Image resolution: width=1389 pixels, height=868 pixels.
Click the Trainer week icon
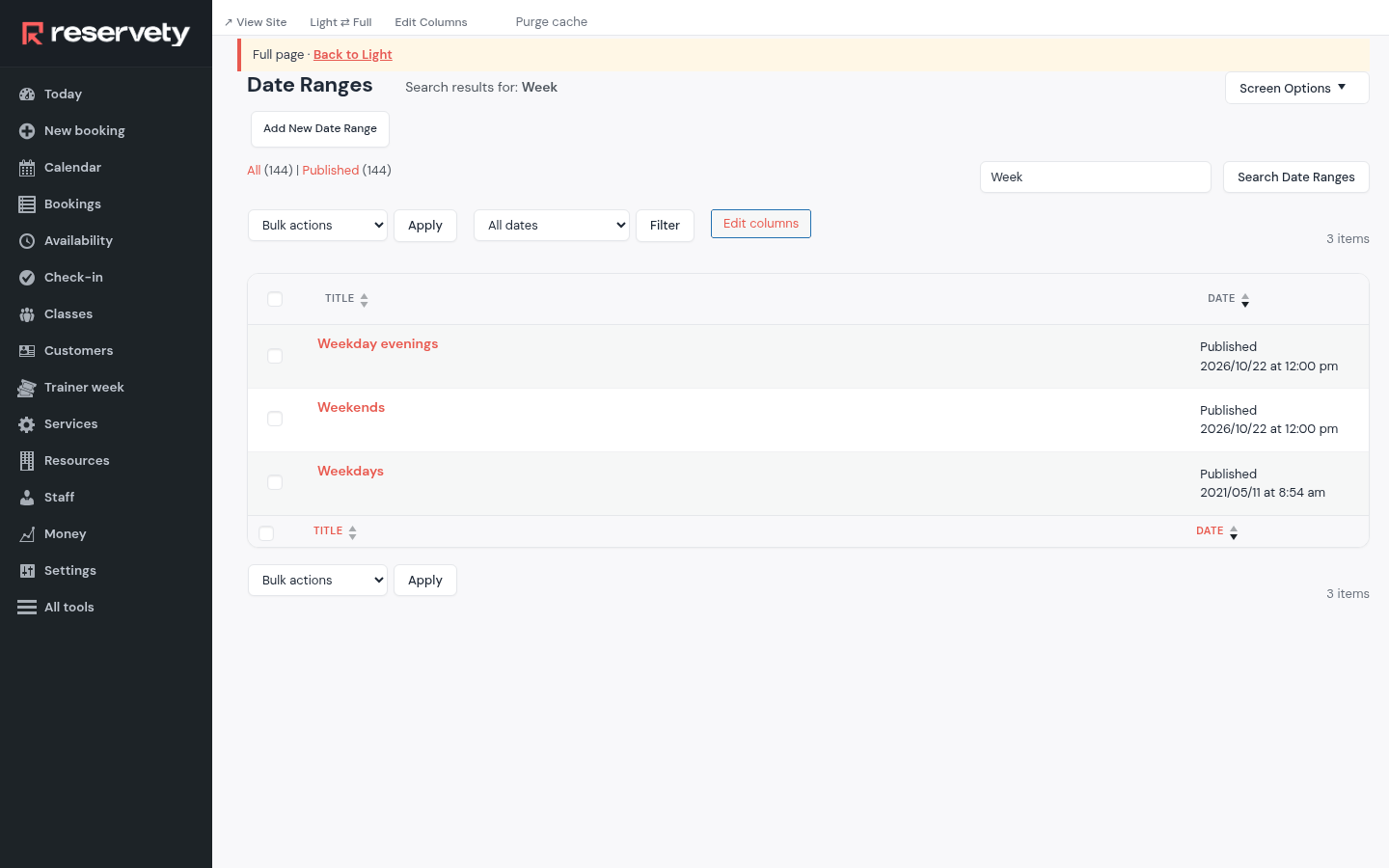[27, 388]
